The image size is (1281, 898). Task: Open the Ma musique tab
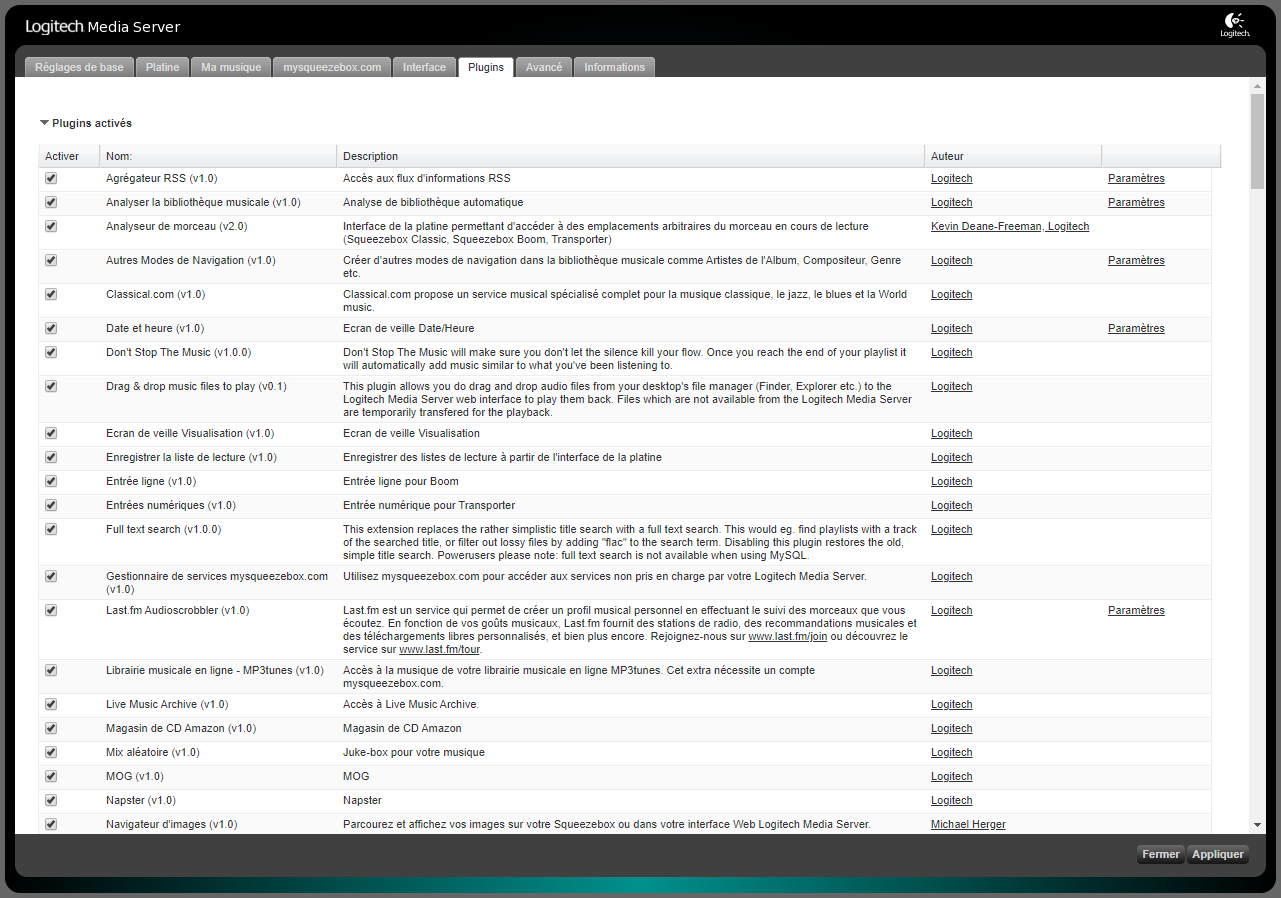[x=231, y=67]
